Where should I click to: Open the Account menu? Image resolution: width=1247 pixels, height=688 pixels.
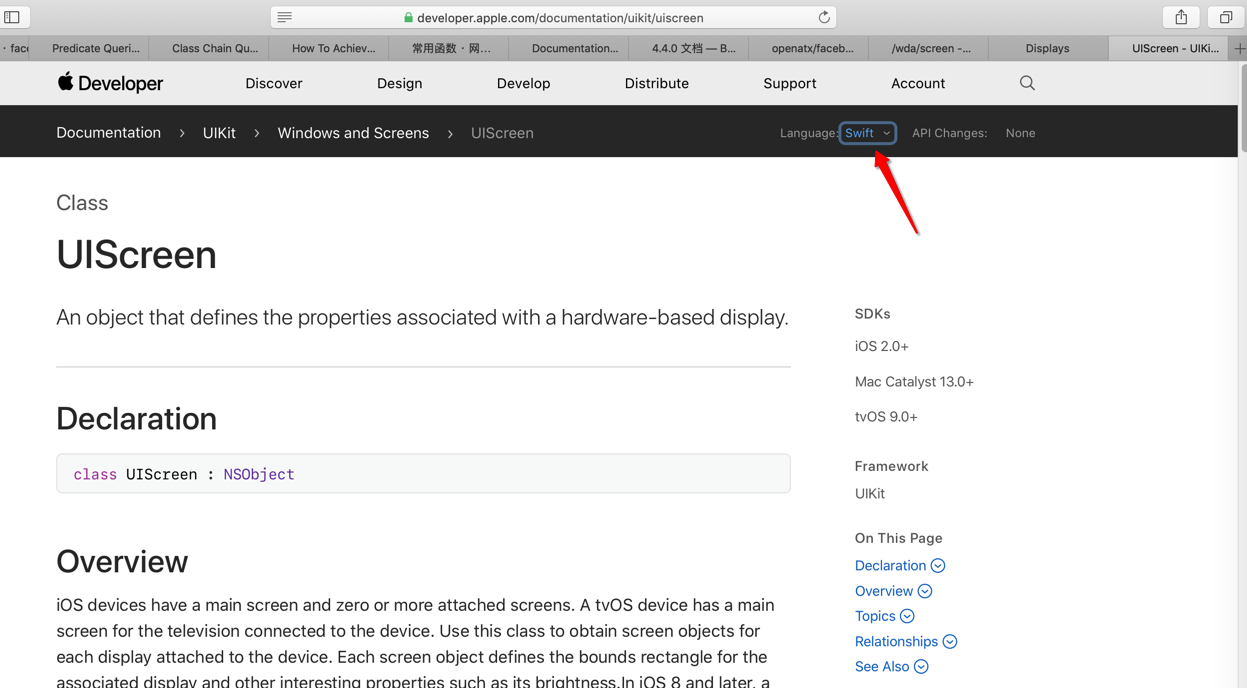(x=918, y=83)
